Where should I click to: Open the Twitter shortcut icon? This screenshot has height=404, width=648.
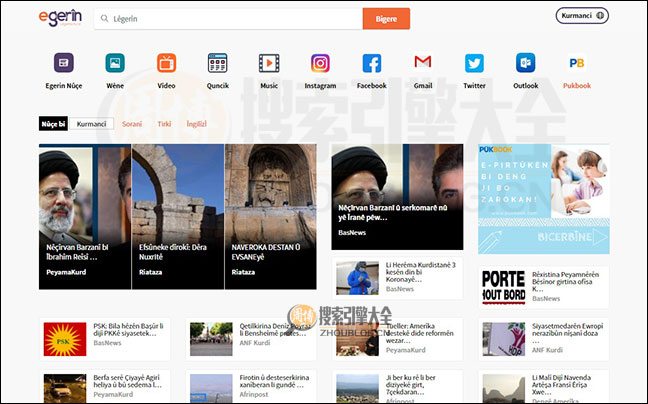[474, 64]
